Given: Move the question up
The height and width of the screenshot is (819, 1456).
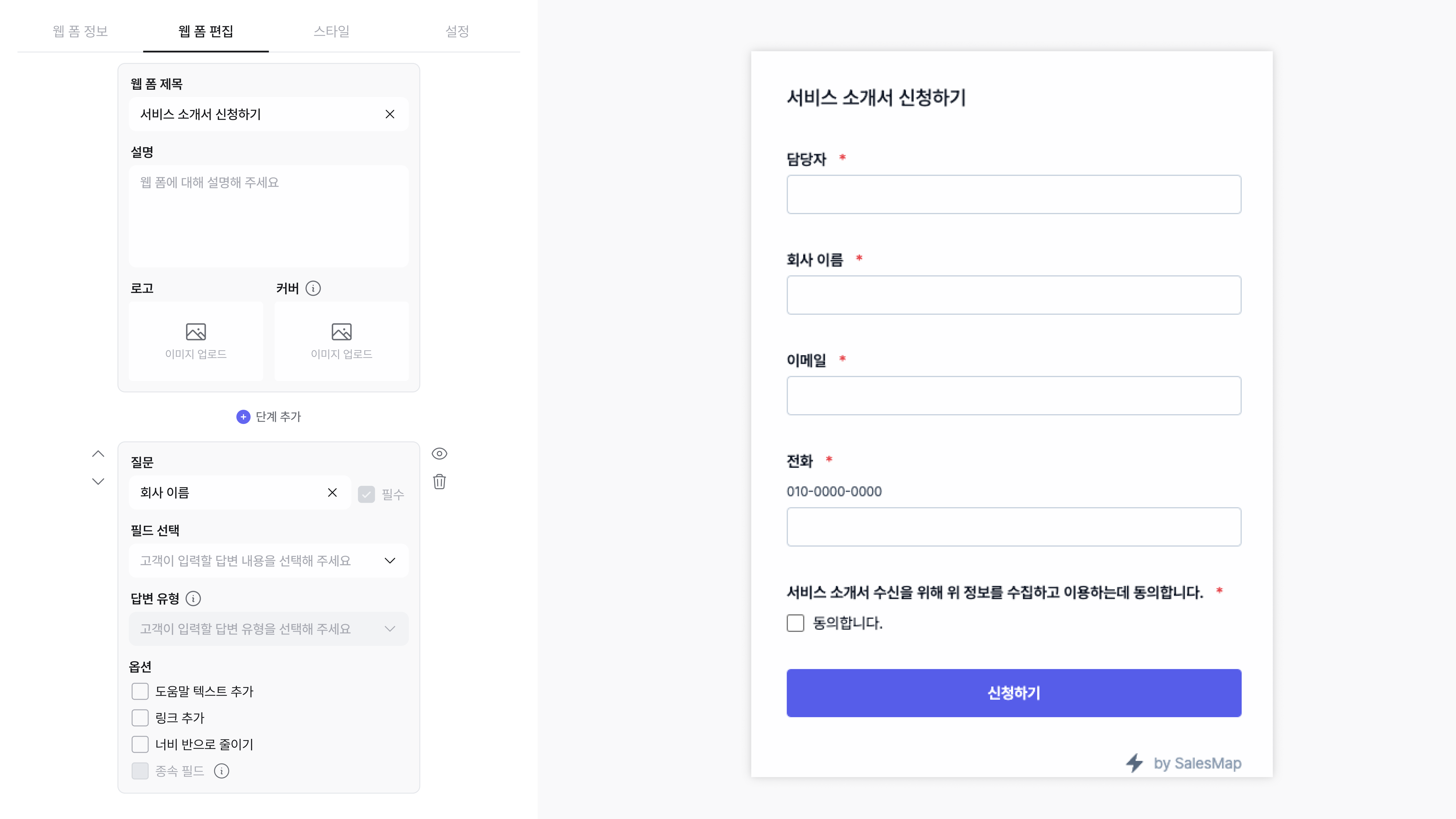Looking at the screenshot, I should tap(98, 454).
